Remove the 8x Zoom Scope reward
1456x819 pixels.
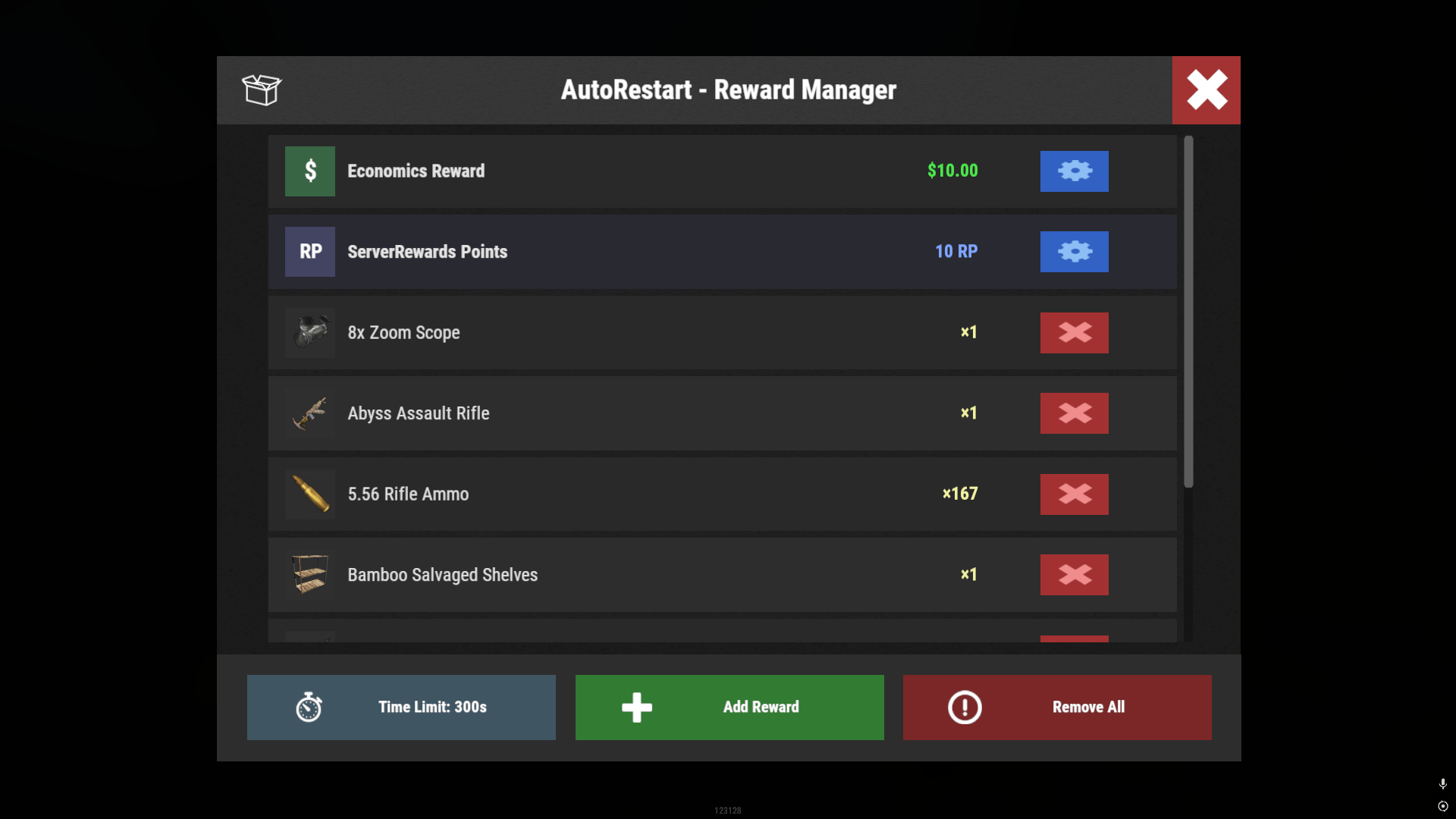pos(1074,333)
